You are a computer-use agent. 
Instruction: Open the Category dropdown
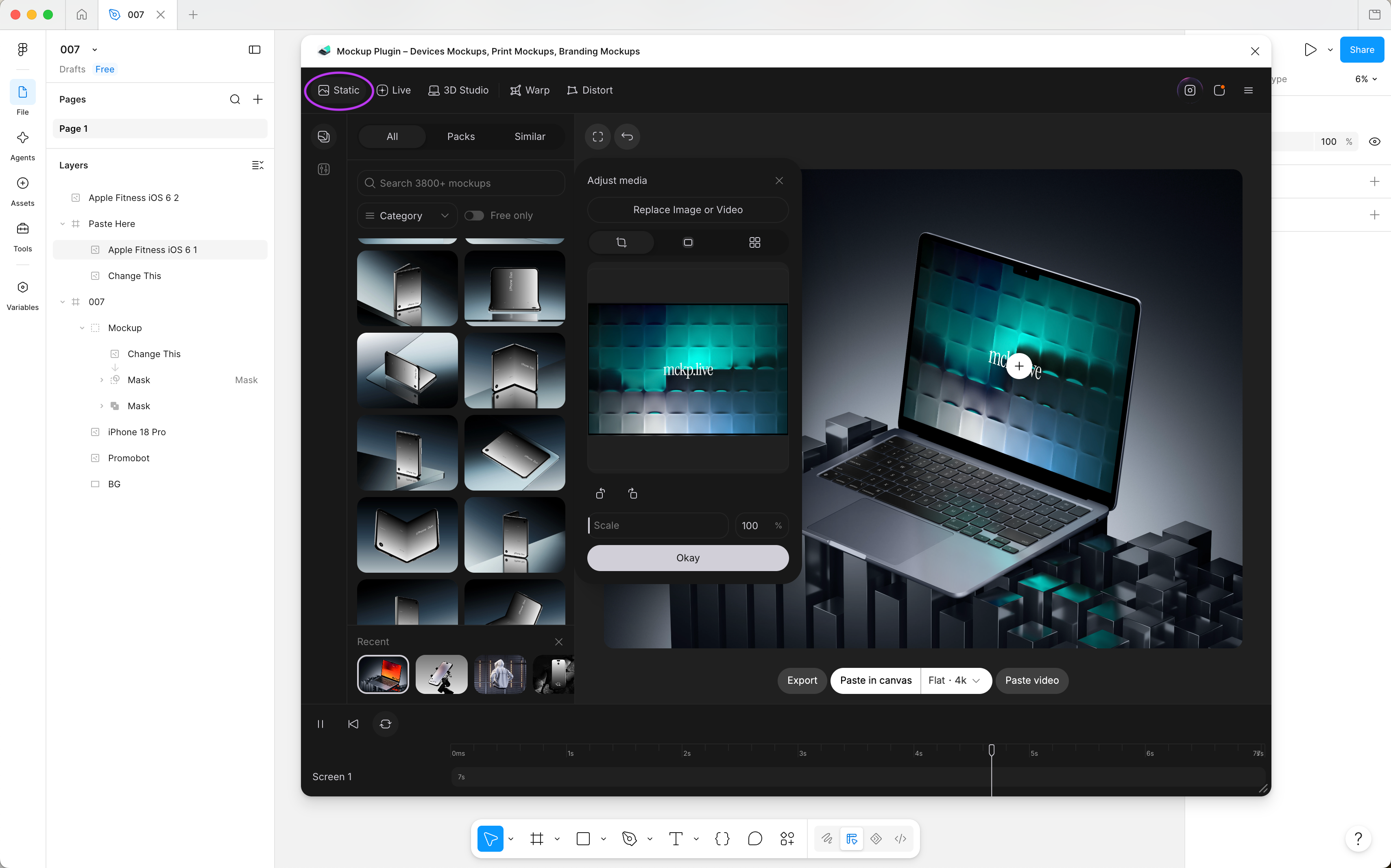pyautogui.click(x=408, y=216)
